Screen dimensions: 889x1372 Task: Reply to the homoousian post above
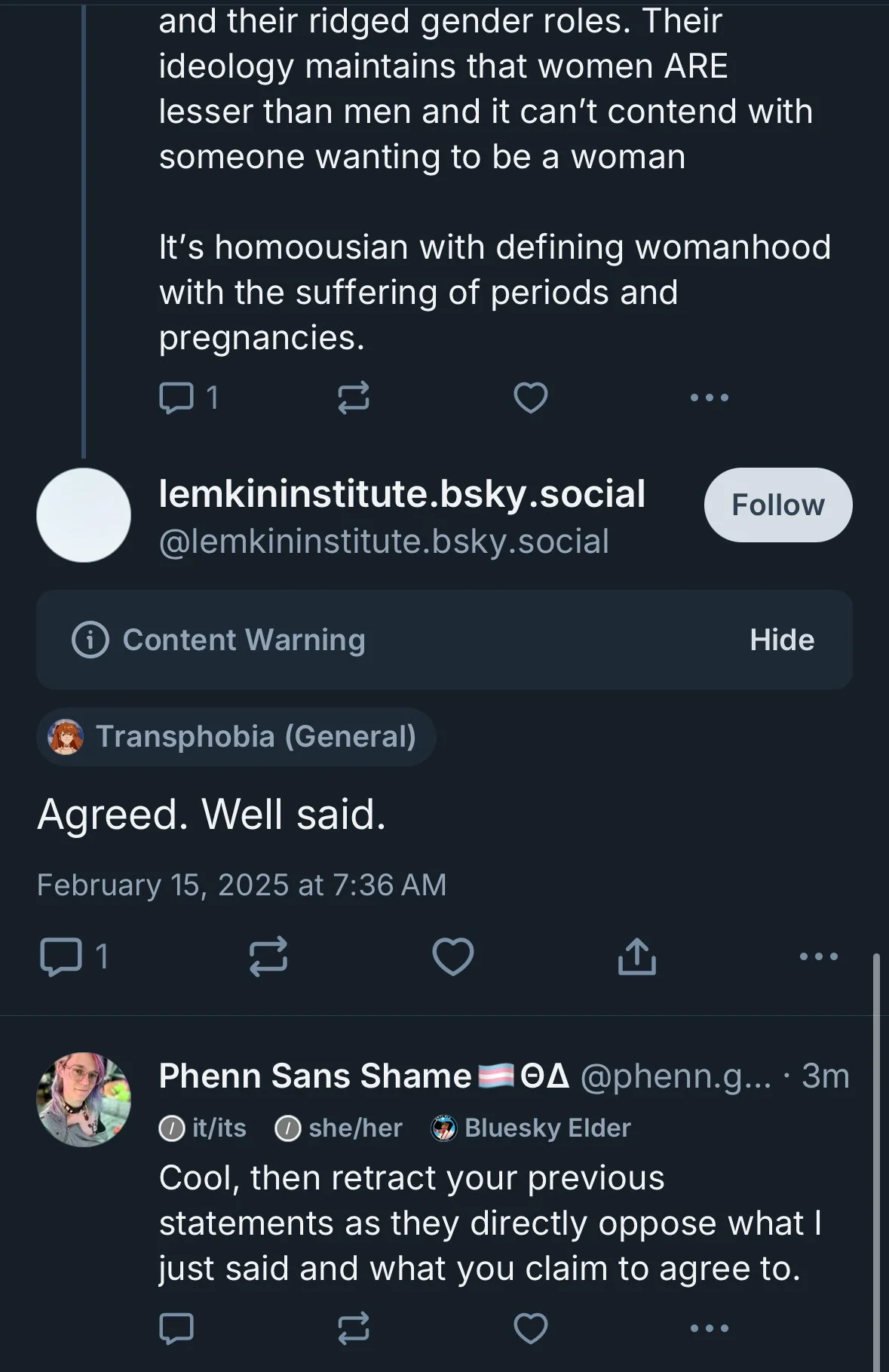tap(176, 397)
